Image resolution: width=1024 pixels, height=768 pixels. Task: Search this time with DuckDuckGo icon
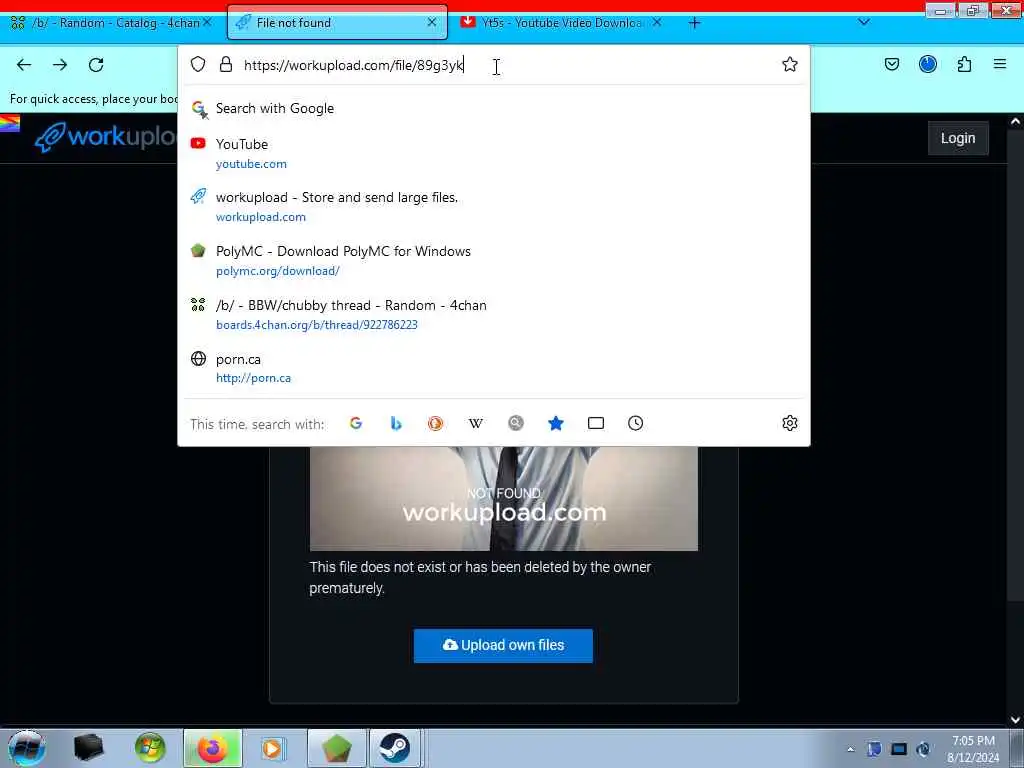[436, 423]
